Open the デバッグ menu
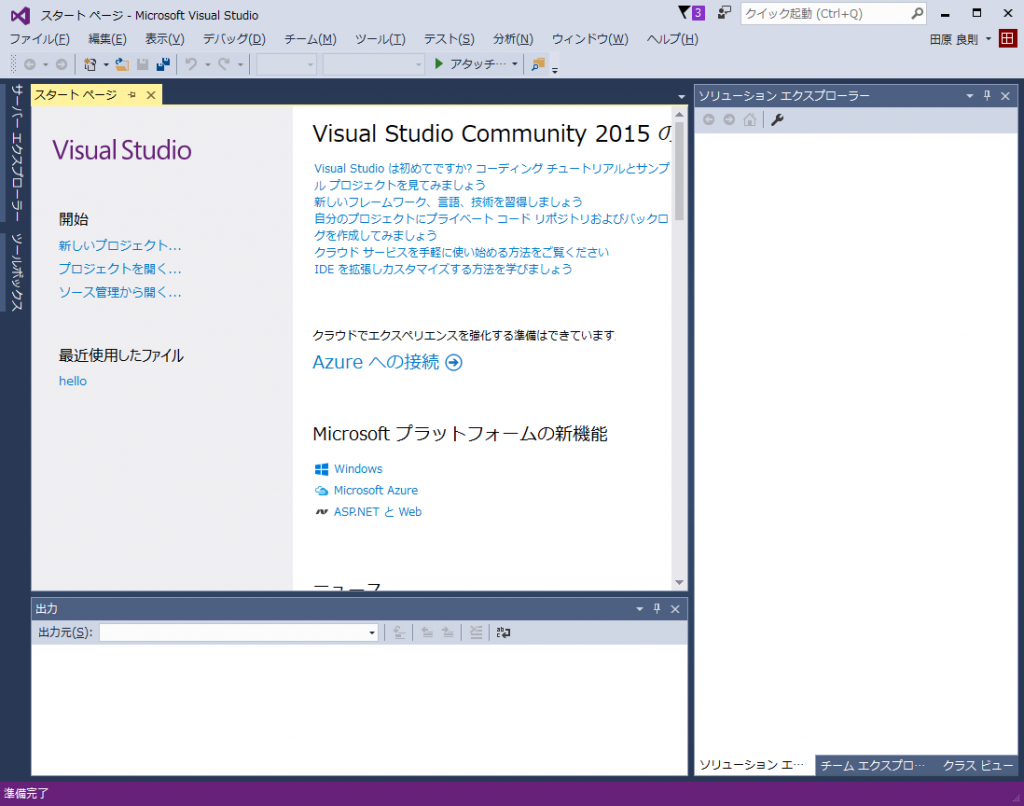Viewport: 1024px width, 806px height. click(x=233, y=39)
